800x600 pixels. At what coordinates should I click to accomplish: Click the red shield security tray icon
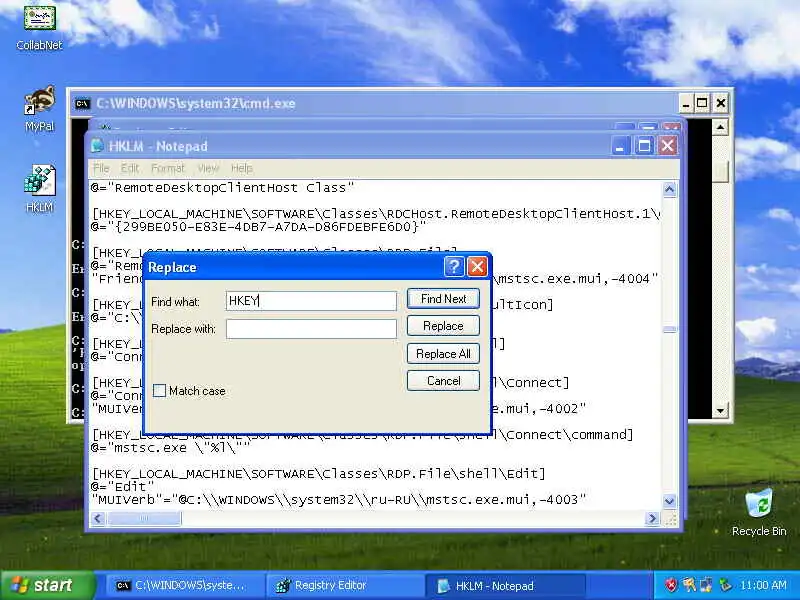(x=671, y=585)
